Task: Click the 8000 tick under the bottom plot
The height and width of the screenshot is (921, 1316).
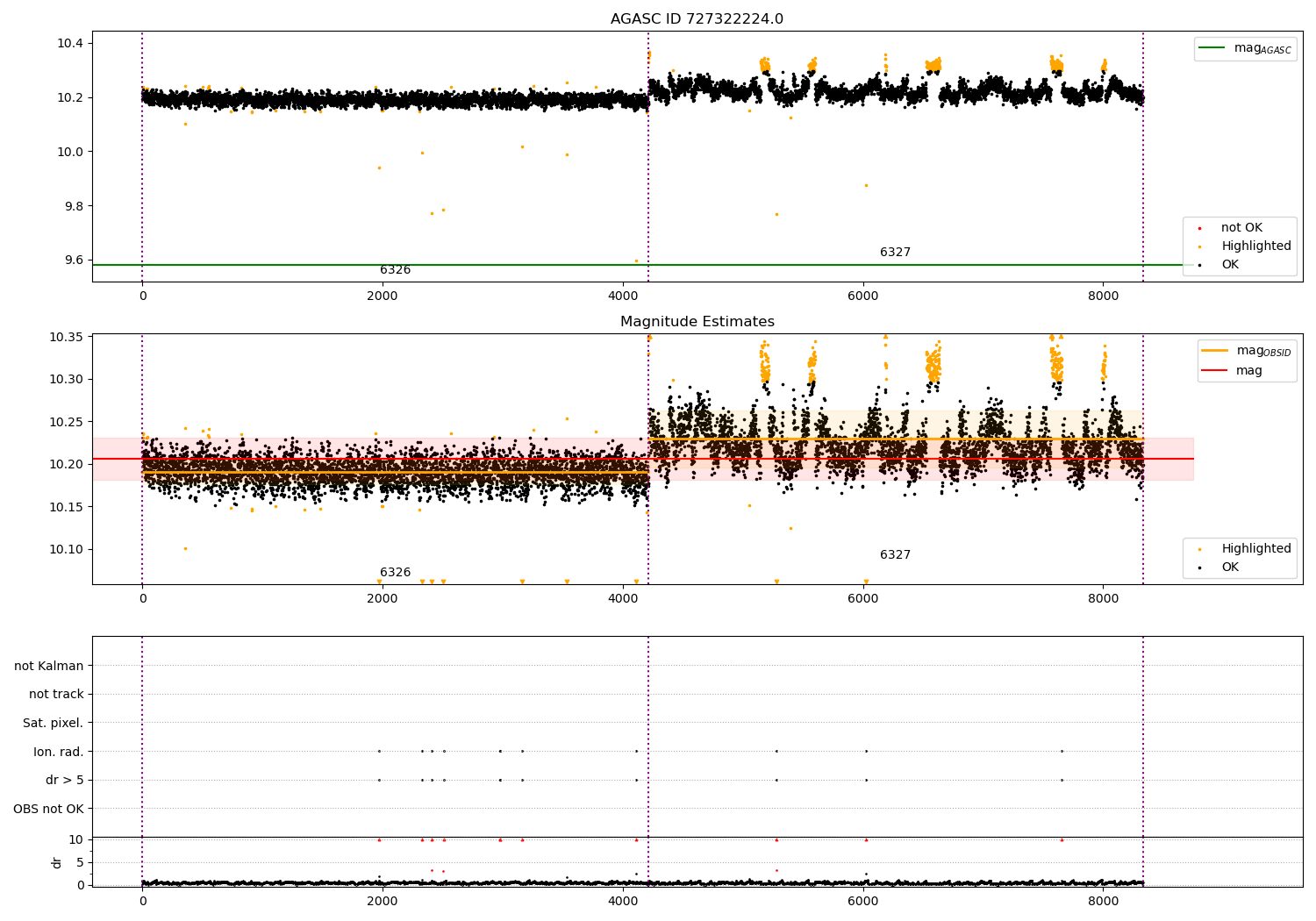Action: click(x=1103, y=901)
